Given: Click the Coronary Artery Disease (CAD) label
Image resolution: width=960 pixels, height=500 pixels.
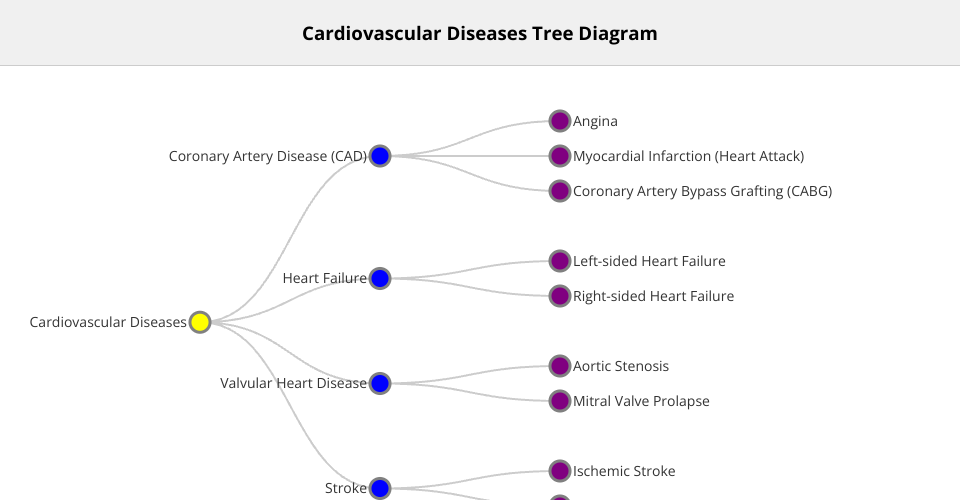Looking at the screenshot, I should (x=267, y=156).
